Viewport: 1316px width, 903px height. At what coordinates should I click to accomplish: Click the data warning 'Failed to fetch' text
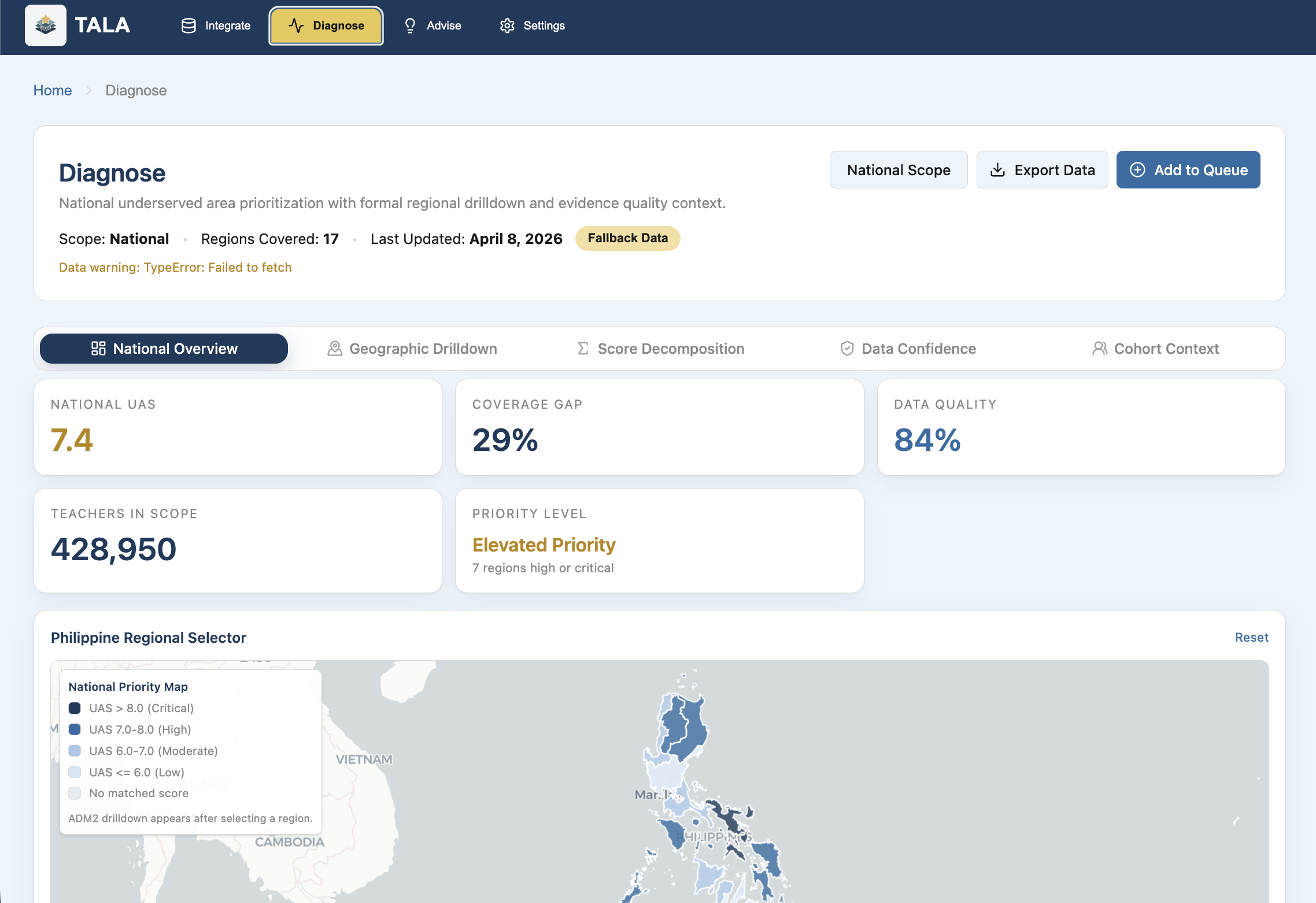(175, 268)
